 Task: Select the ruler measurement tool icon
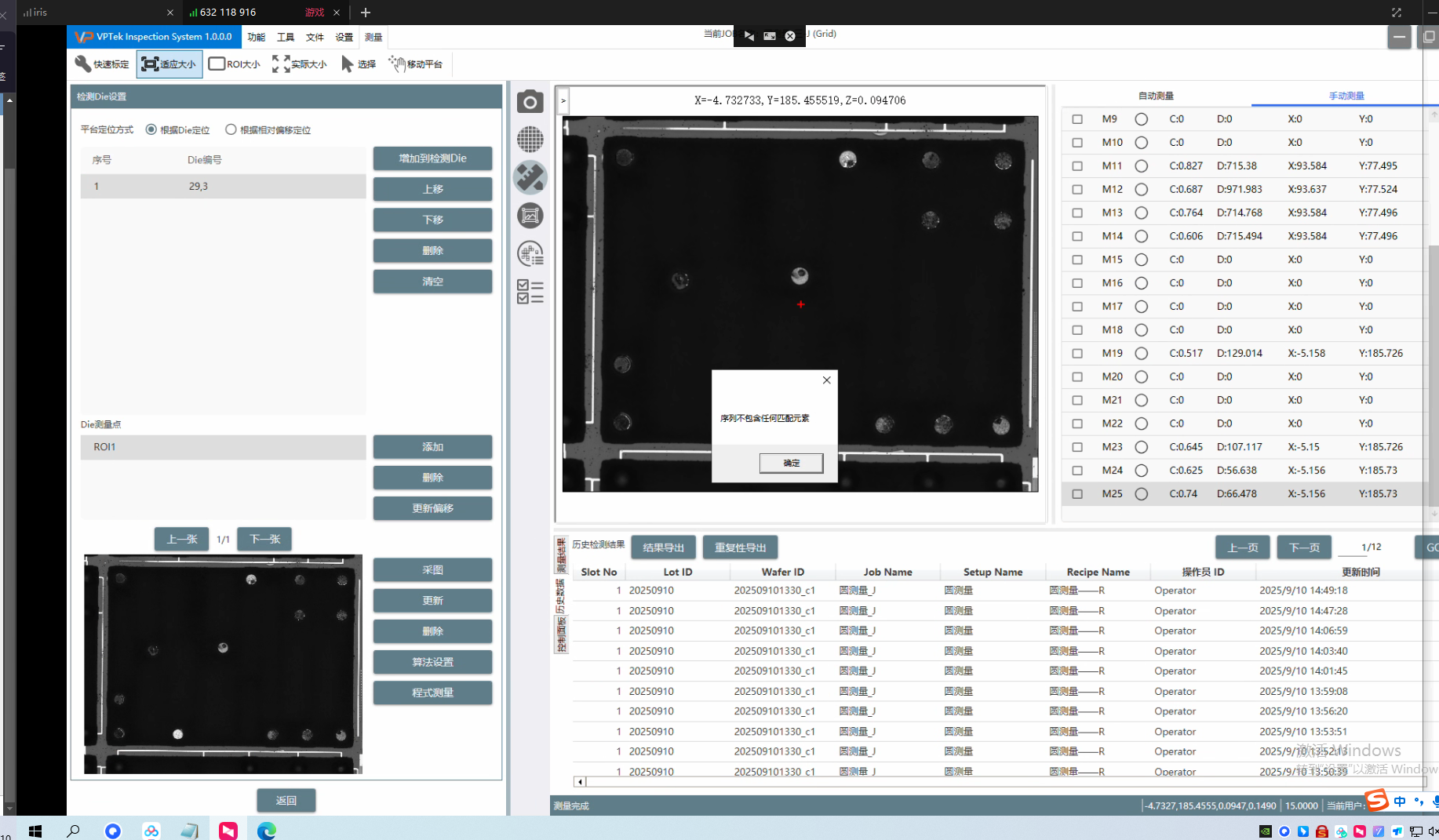(530, 177)
